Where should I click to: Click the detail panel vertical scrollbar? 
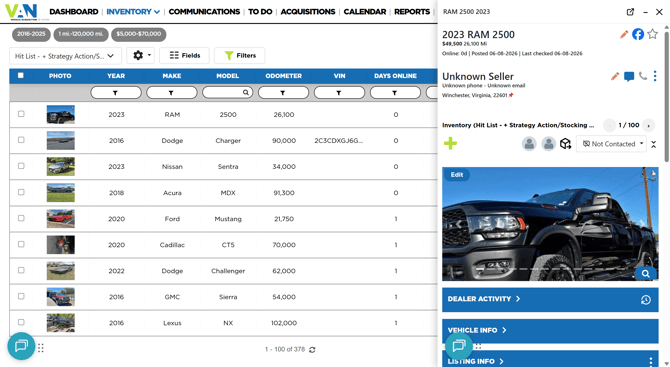click(x=667, y=96)
